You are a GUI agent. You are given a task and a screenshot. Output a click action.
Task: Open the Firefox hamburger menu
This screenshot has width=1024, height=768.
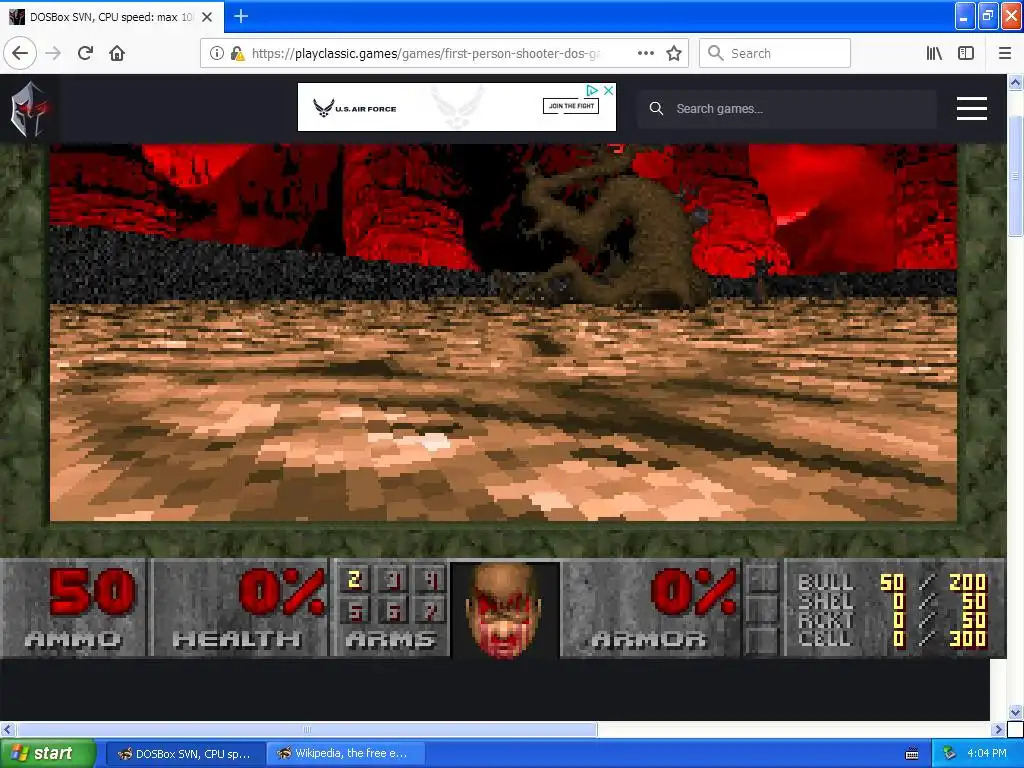[x=1005, y=53]
